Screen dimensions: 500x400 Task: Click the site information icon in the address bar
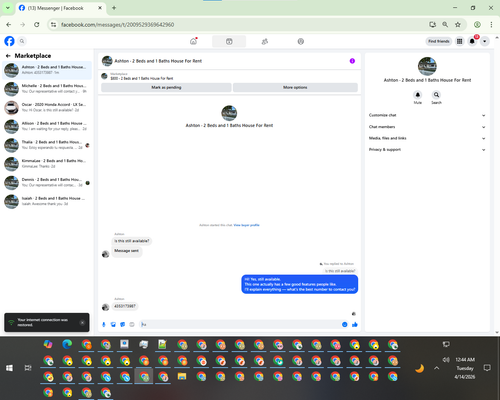(x=53, y=25)
